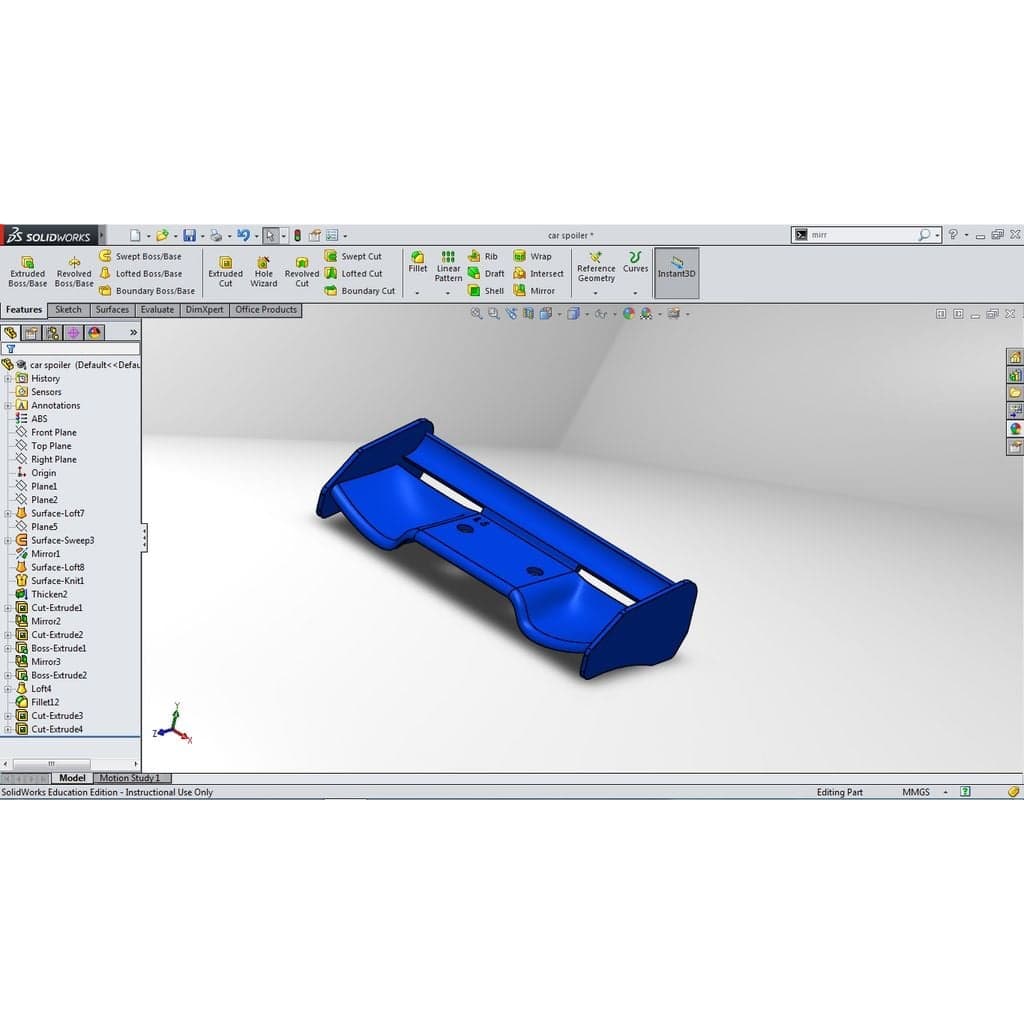Choose Swept Boss/Base feature
Image resolution: width=1024 pixels, height=1024 pixels.
click(x=140, y=256)
